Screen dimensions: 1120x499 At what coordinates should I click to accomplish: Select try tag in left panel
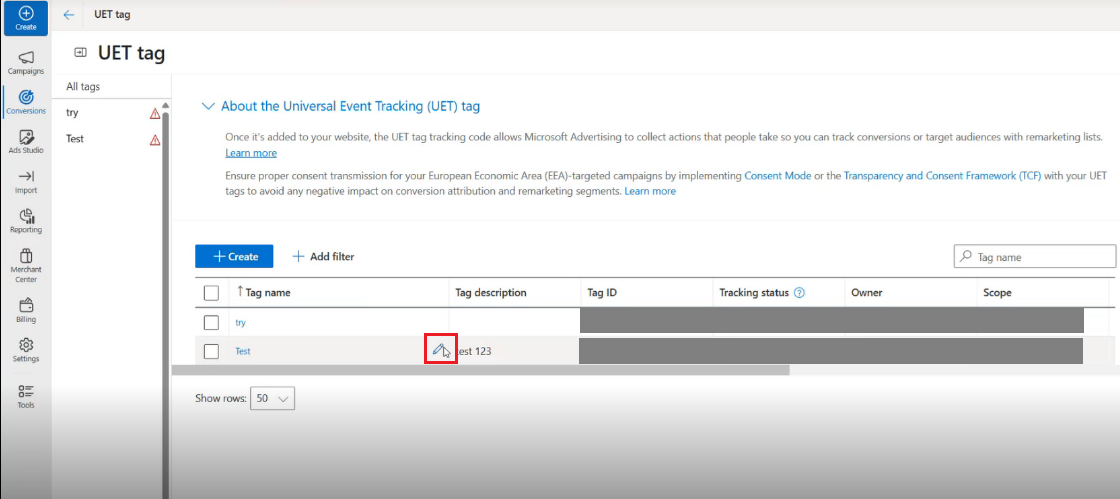[x=72, y=113]
